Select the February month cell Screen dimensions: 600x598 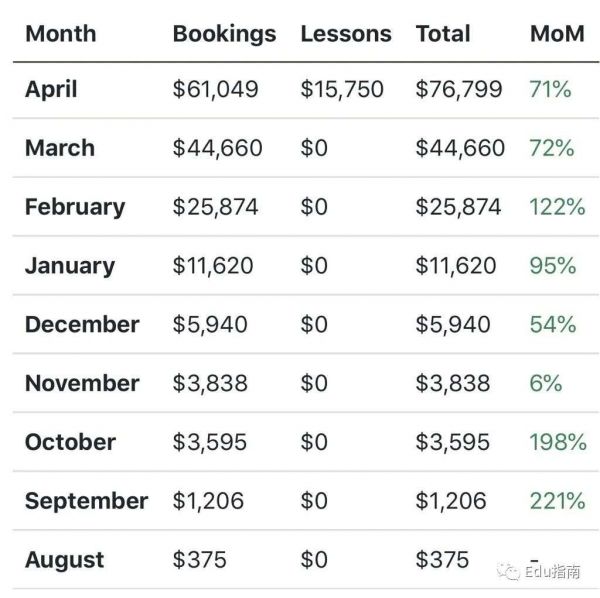75,207
